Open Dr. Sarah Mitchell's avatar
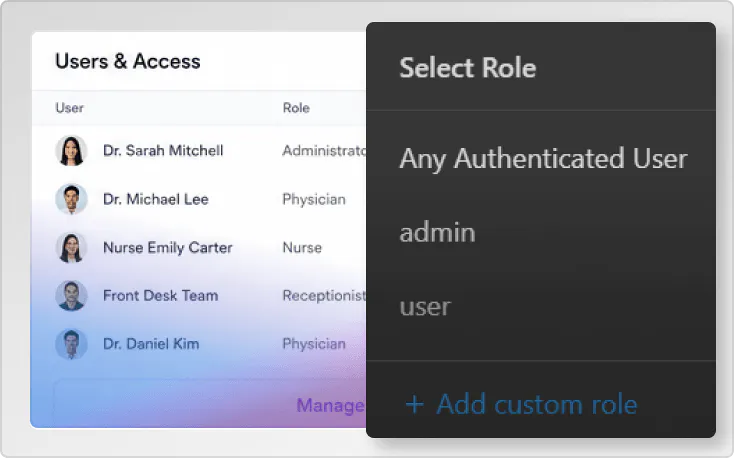This screenshot has height=458, width=734. pyautogui.click(x=71, y=151)
